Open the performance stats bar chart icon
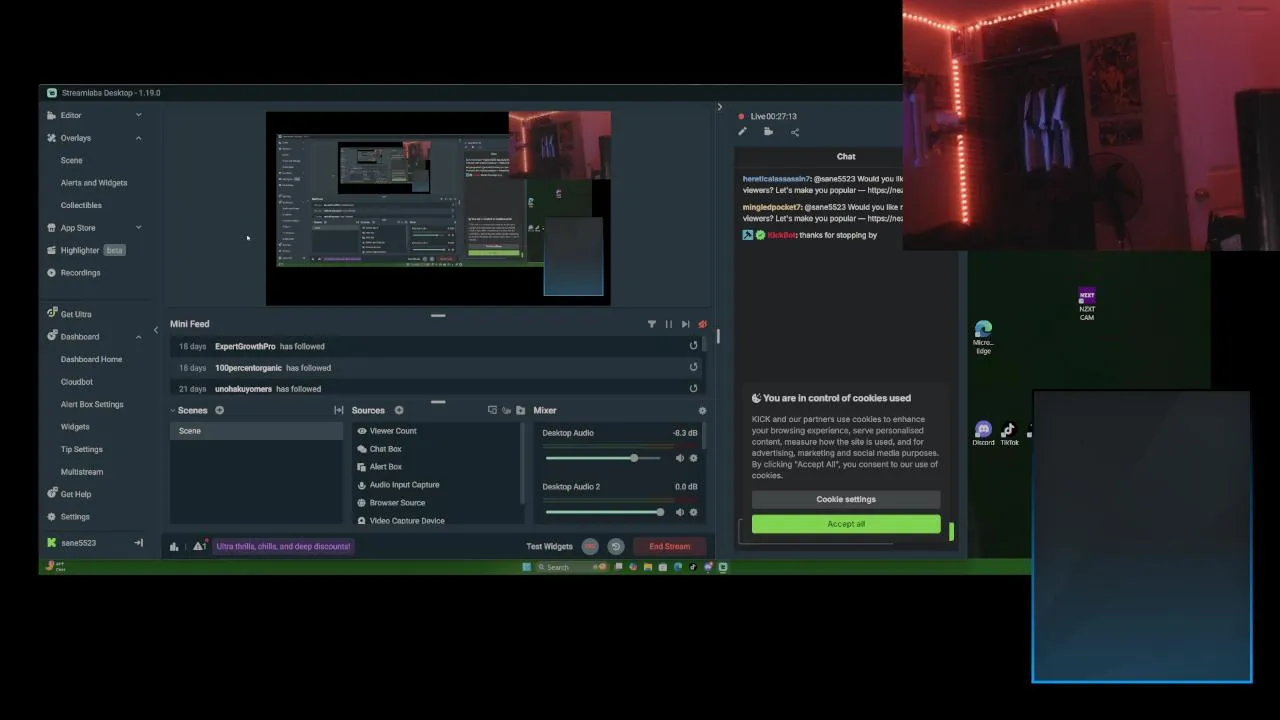The image size is (1280, 720). point(174,546)
